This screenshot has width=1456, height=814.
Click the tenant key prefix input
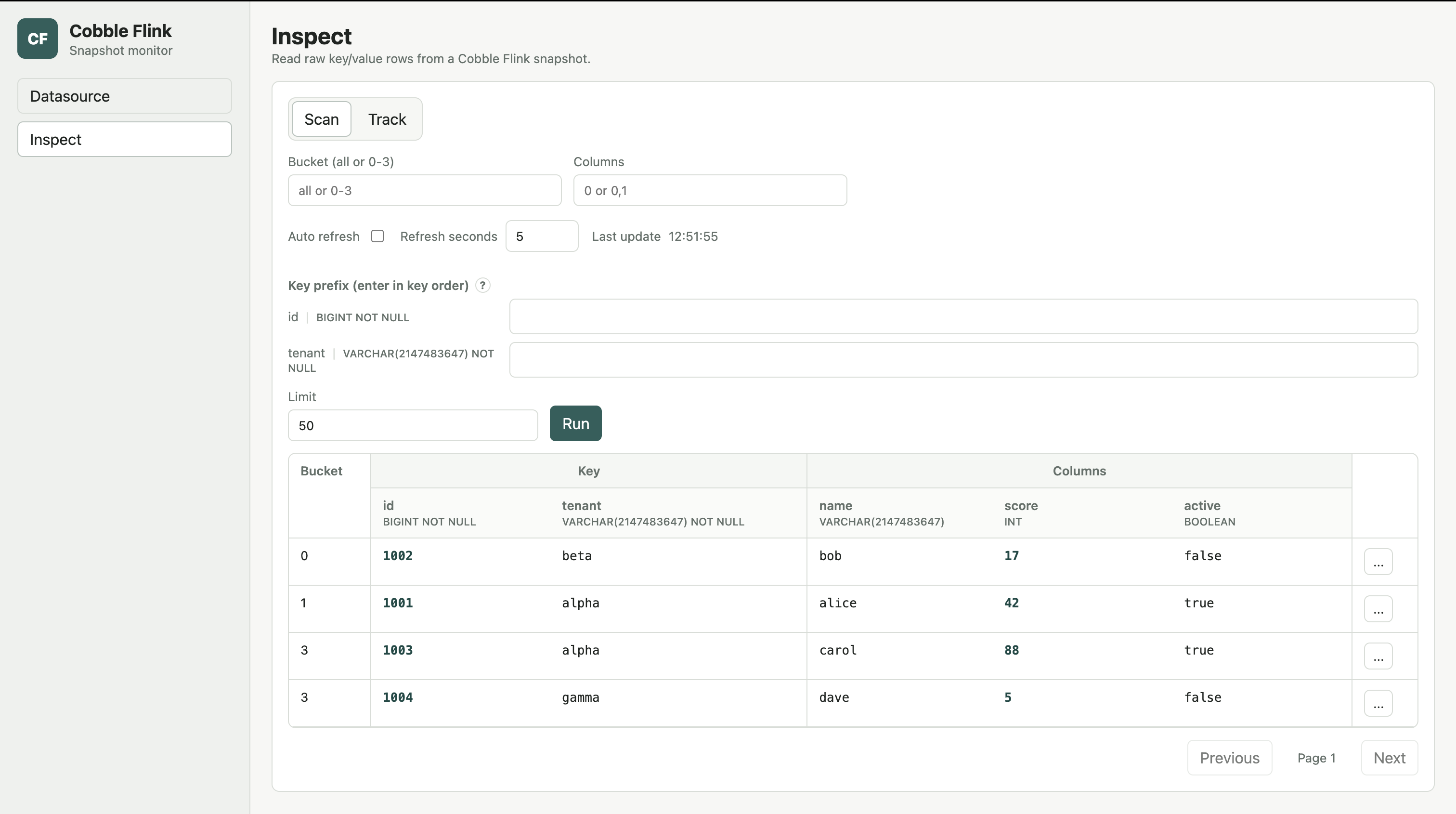(964, 359)
